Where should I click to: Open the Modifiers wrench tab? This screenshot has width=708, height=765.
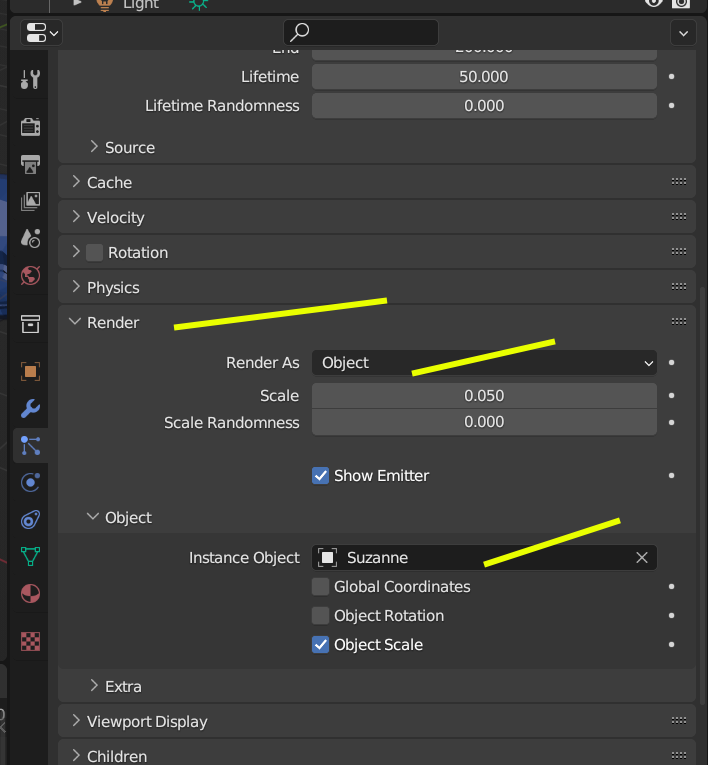[30, 408]
